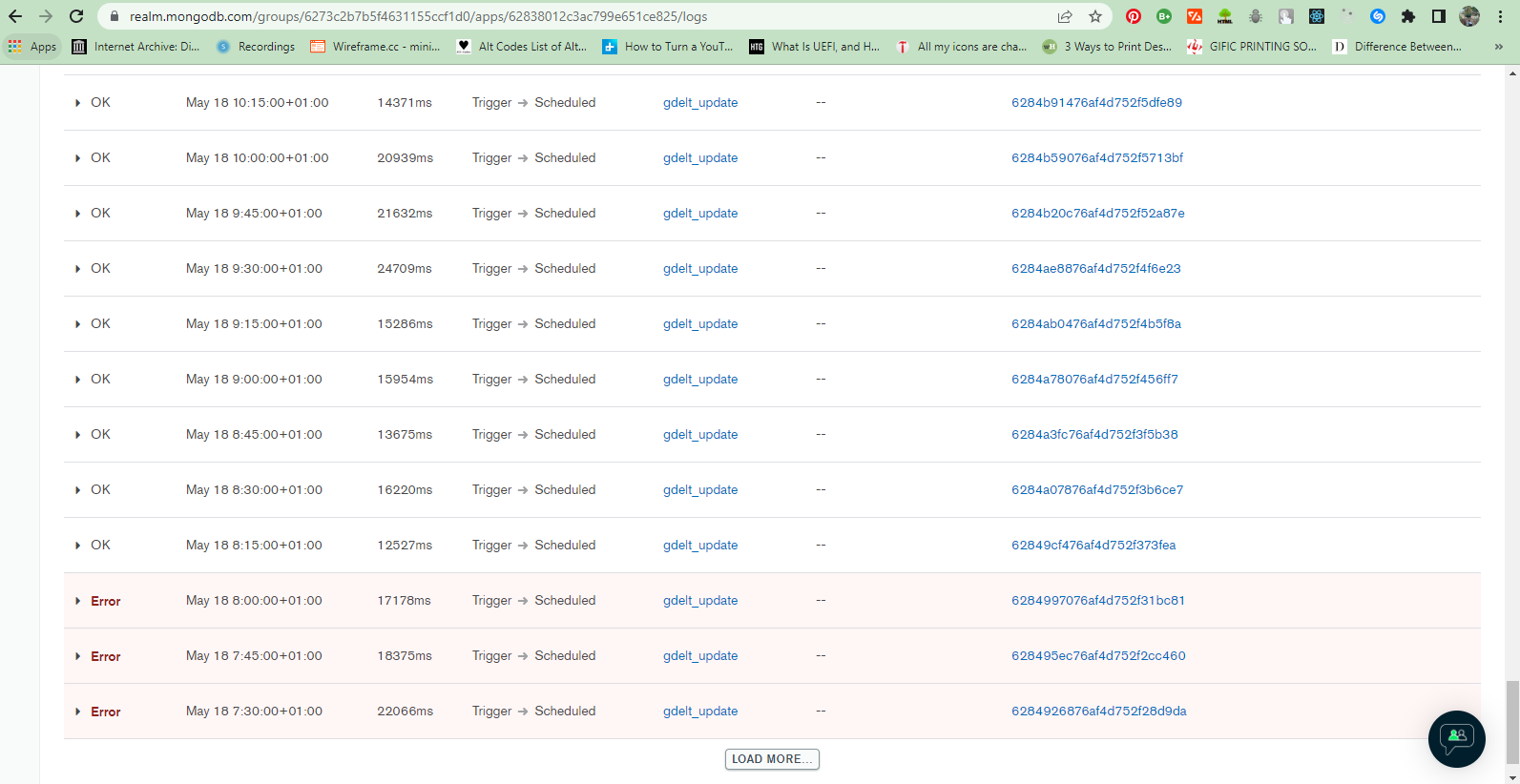The width and height of the screenshot is (1520, 784).
Task: Open the Pinterest extension
Action: pyautogui.click(x=1133, y=16)
